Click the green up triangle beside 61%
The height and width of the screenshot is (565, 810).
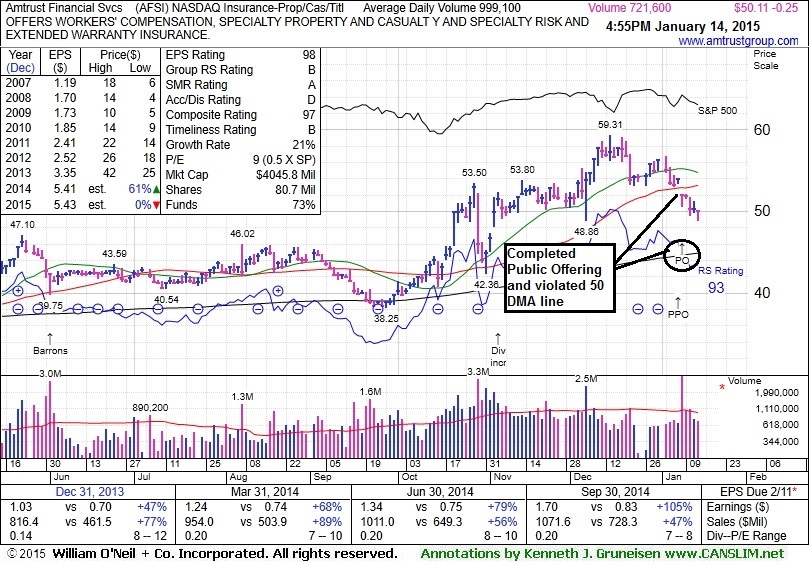tap(157, 190)
